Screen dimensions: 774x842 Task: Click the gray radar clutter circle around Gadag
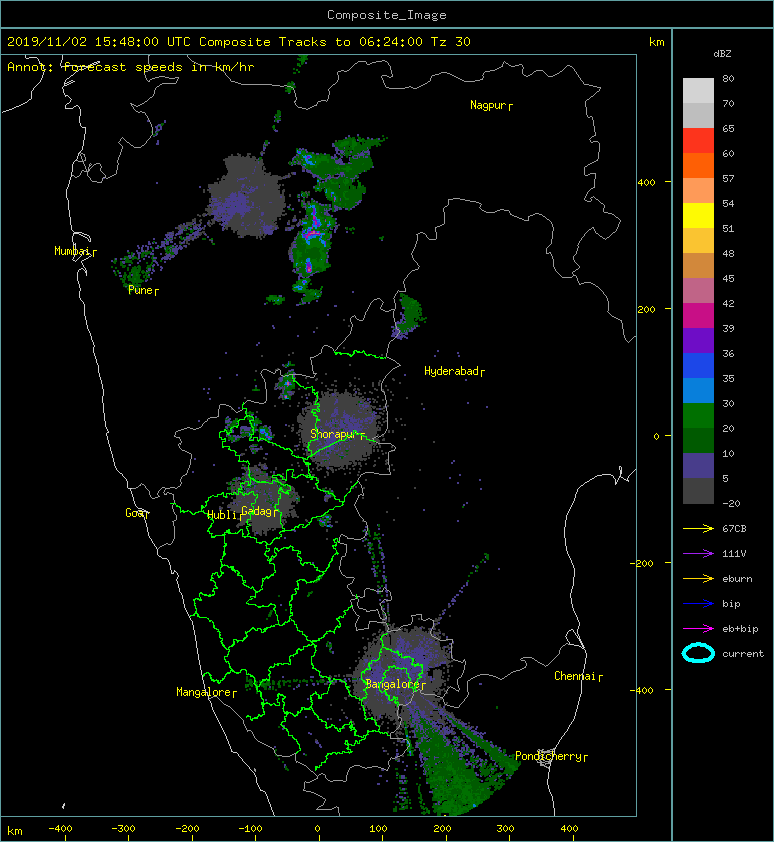pyautogui.click(x=263, y=502)
